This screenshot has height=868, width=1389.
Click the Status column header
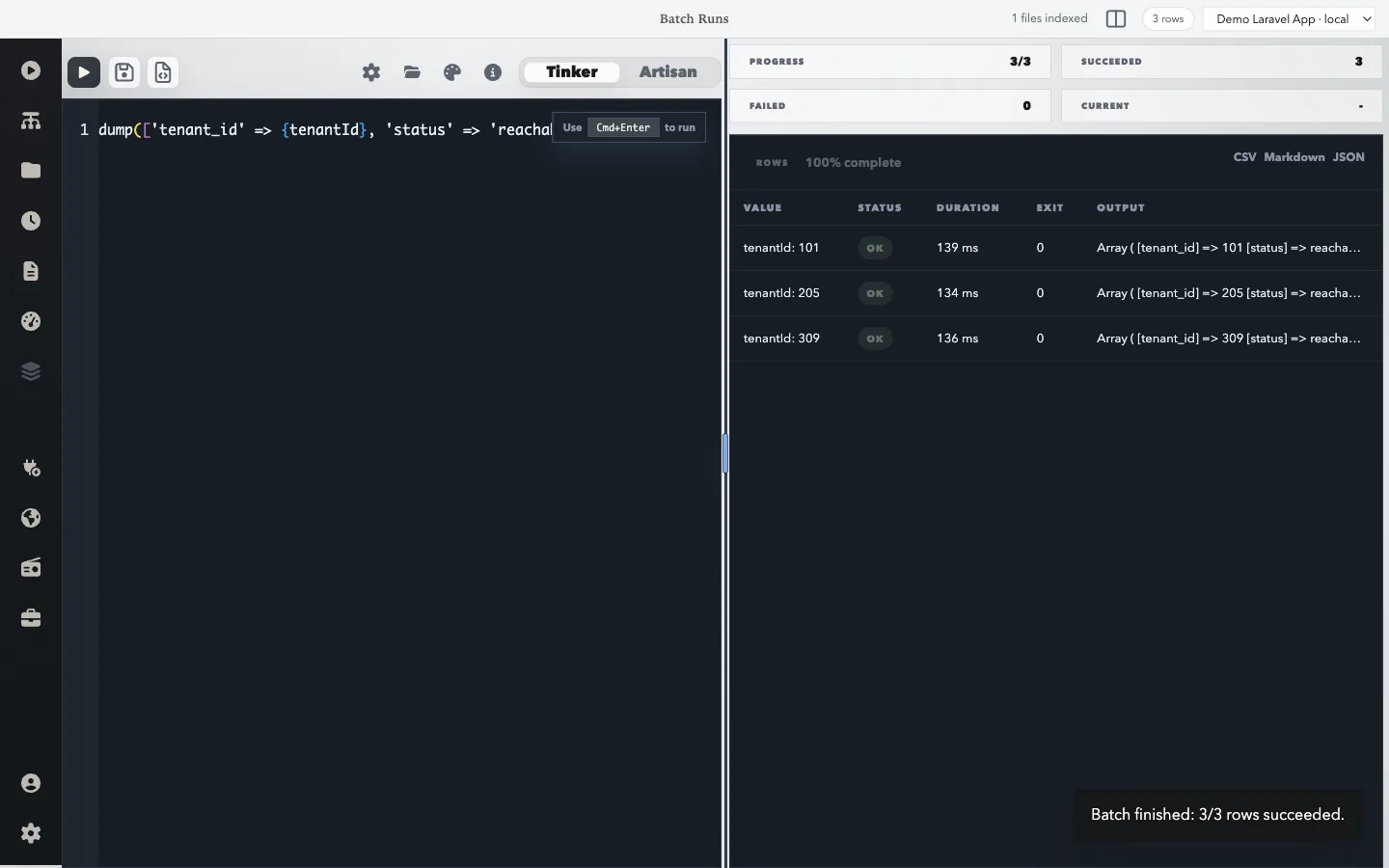[880, 208]
